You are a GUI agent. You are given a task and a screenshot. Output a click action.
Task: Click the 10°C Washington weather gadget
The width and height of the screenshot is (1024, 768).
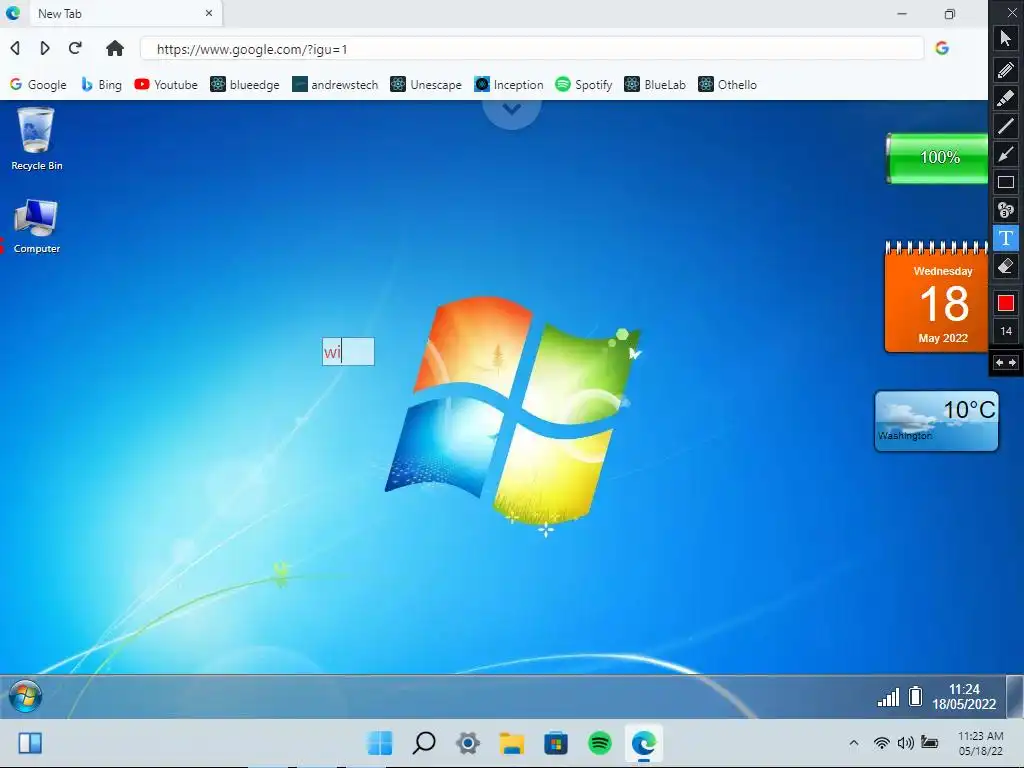pyautogui.click(x=936, y=421)
